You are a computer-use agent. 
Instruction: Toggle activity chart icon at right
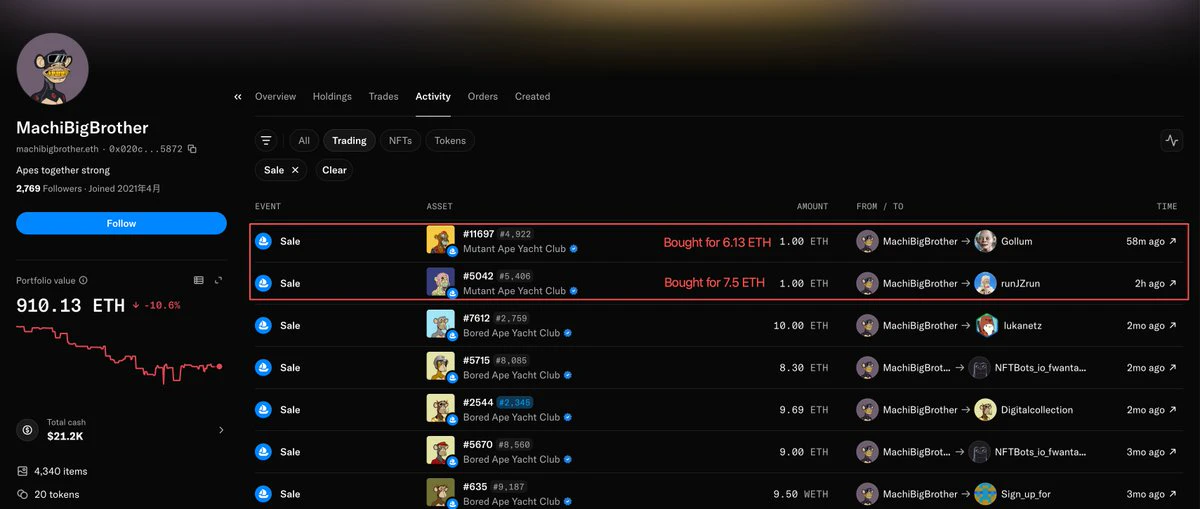click(x=1172, y=141)
